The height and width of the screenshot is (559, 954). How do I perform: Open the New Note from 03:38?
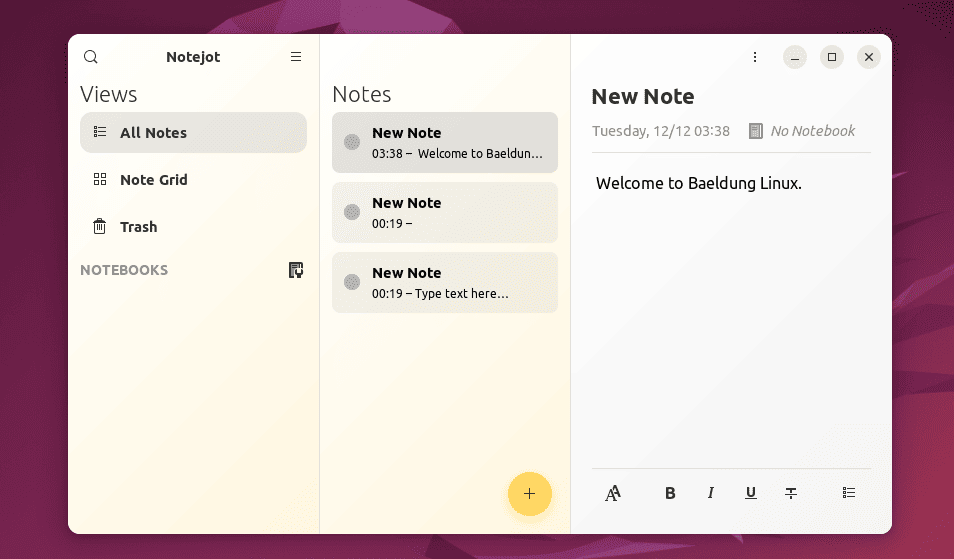(x=445, y=142)
